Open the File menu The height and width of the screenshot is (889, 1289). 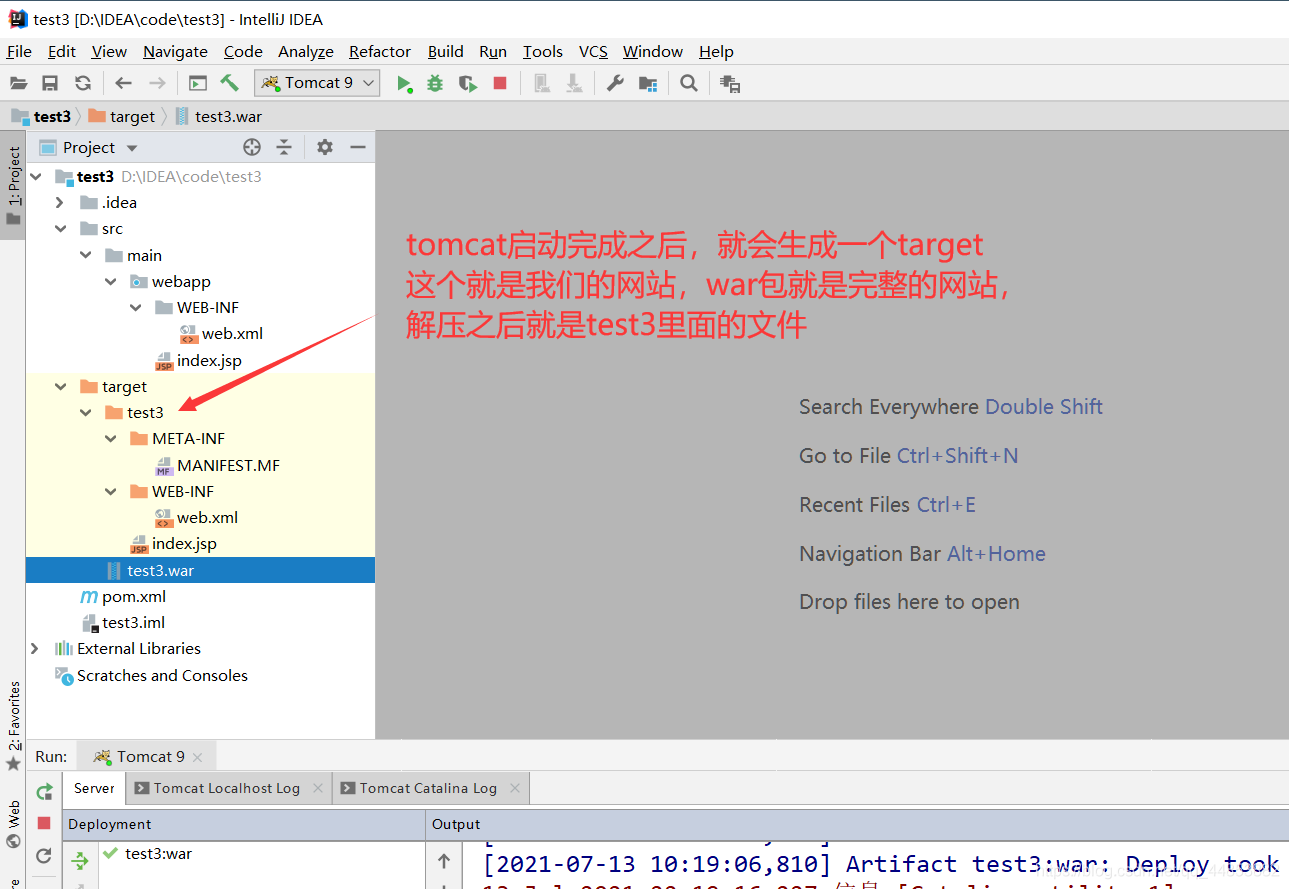(19, 51)
